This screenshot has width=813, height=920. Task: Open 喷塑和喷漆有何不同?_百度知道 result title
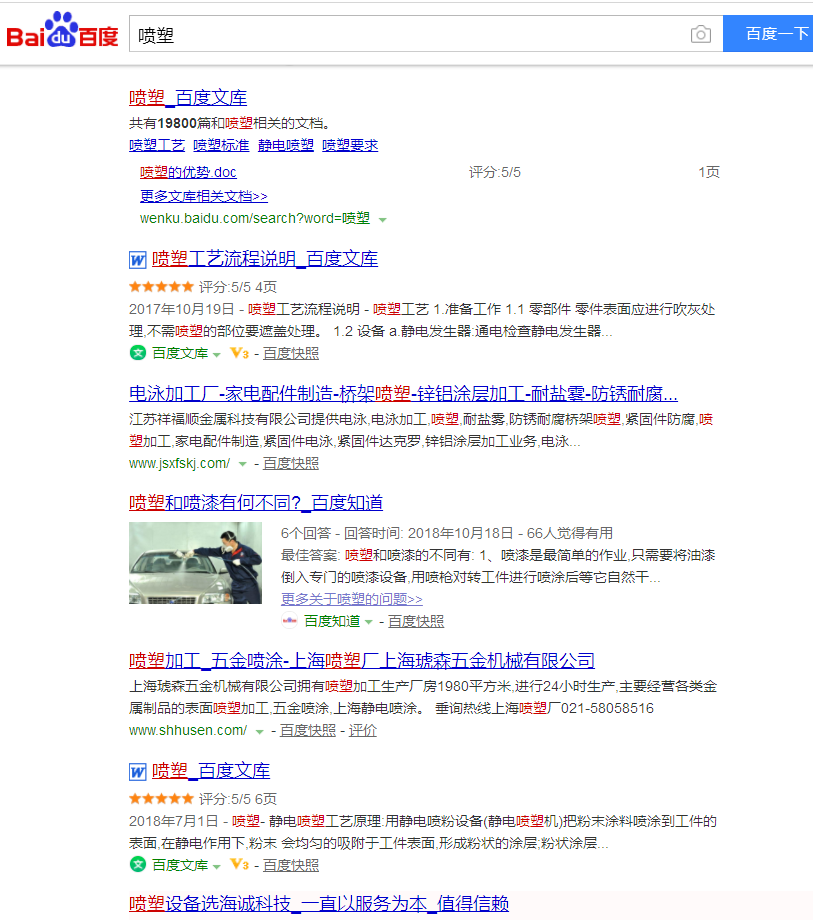click(256, 502)
